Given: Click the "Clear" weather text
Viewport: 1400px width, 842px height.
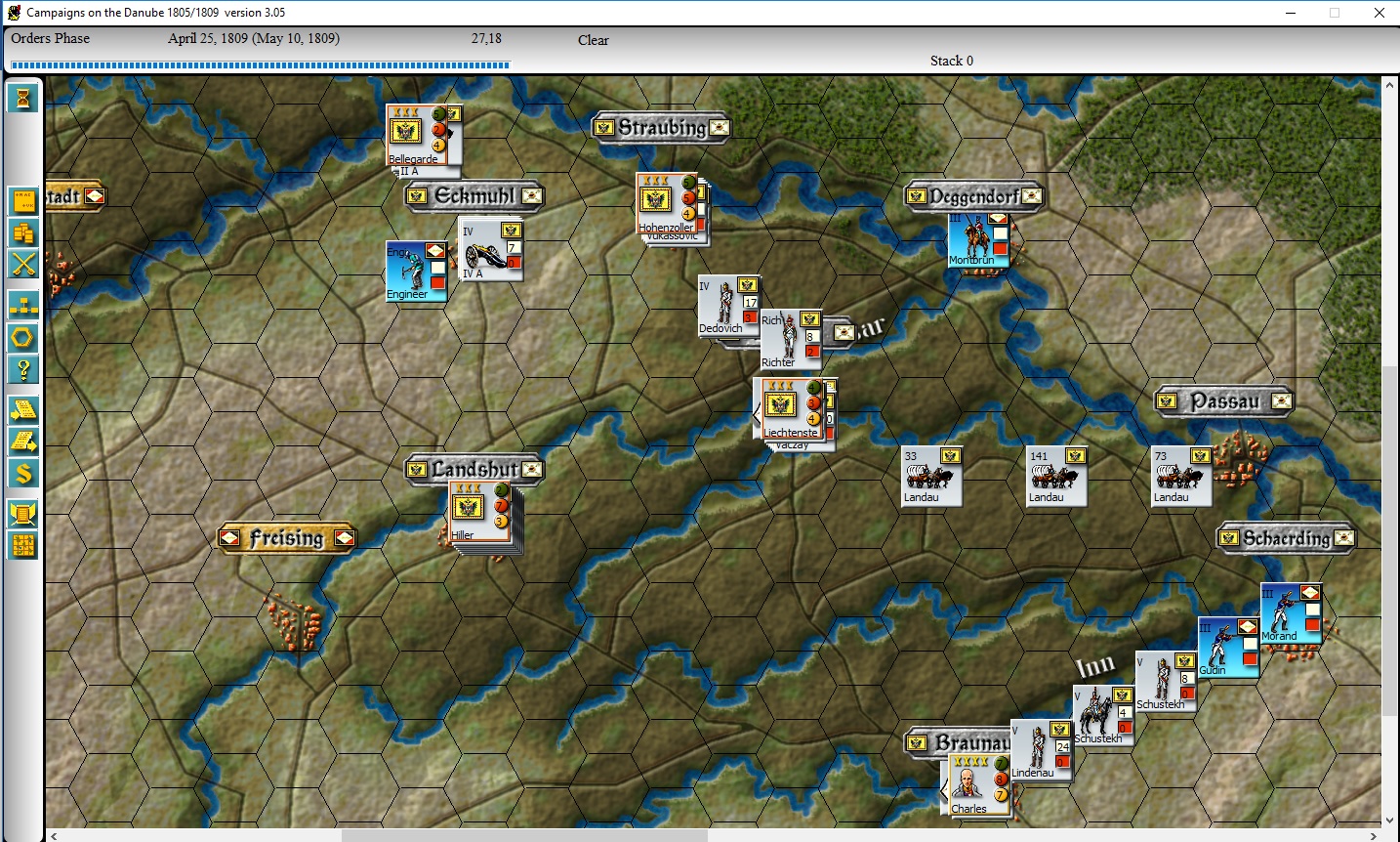Looking at the screenshot, I should (x=593, y=40).
